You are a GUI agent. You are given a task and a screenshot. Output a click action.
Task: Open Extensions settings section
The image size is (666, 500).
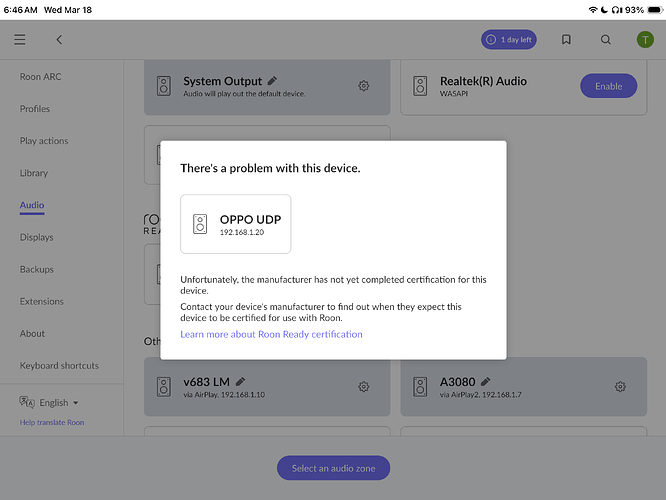(x=42, y=302)
